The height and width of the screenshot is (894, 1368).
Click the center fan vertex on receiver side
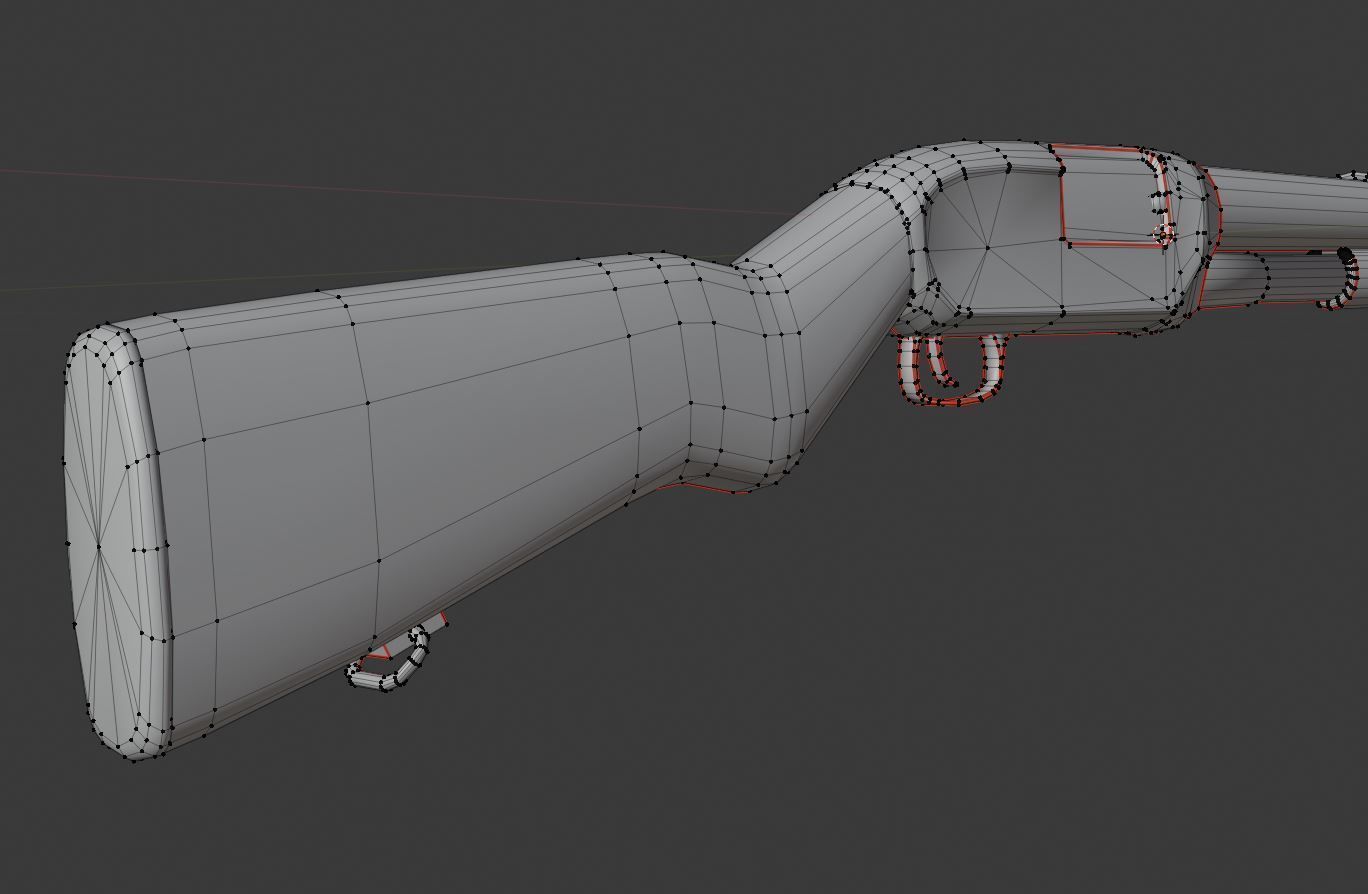[987, 247]
